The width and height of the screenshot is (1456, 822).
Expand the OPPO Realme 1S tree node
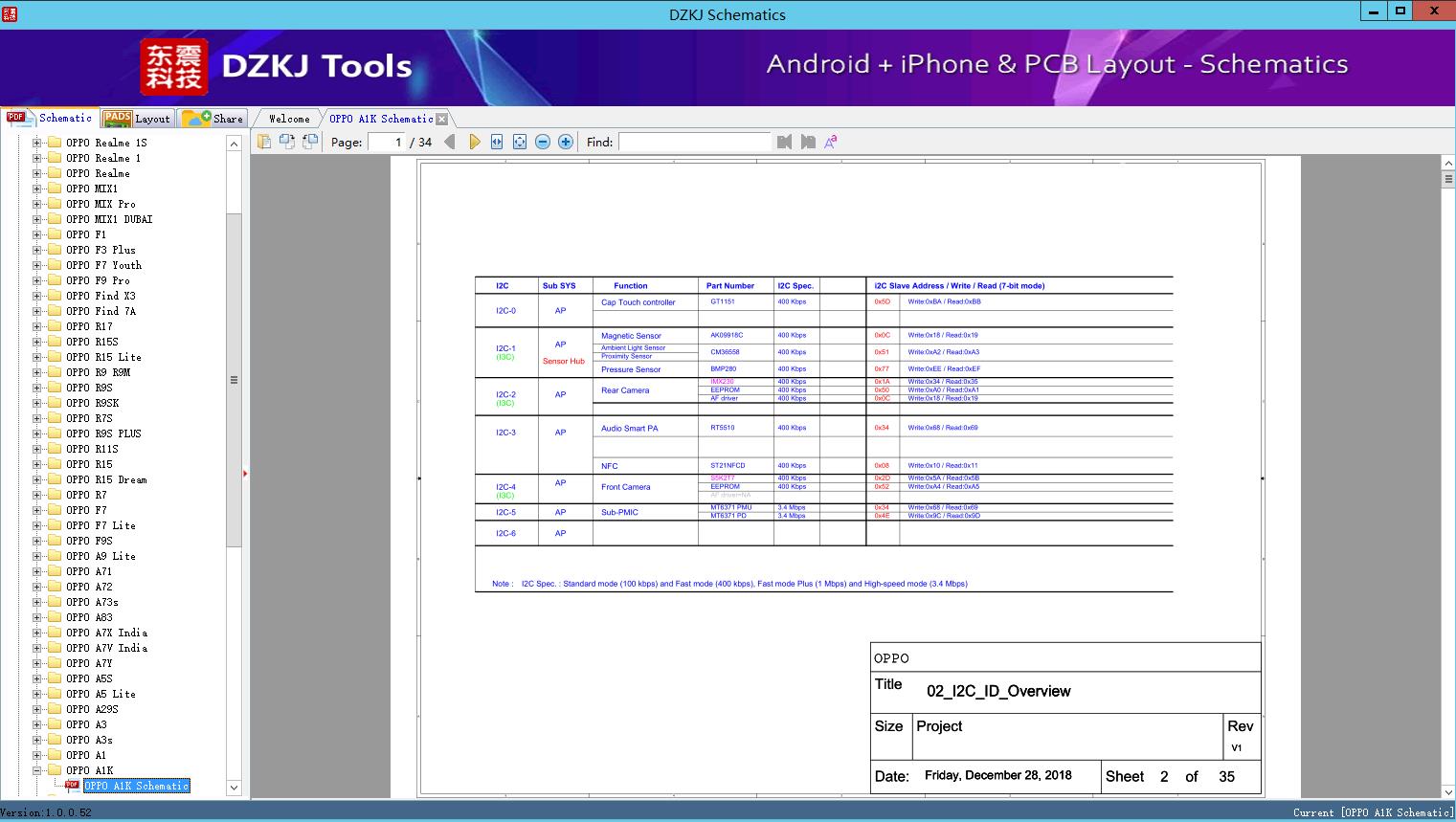pos(36,143)
